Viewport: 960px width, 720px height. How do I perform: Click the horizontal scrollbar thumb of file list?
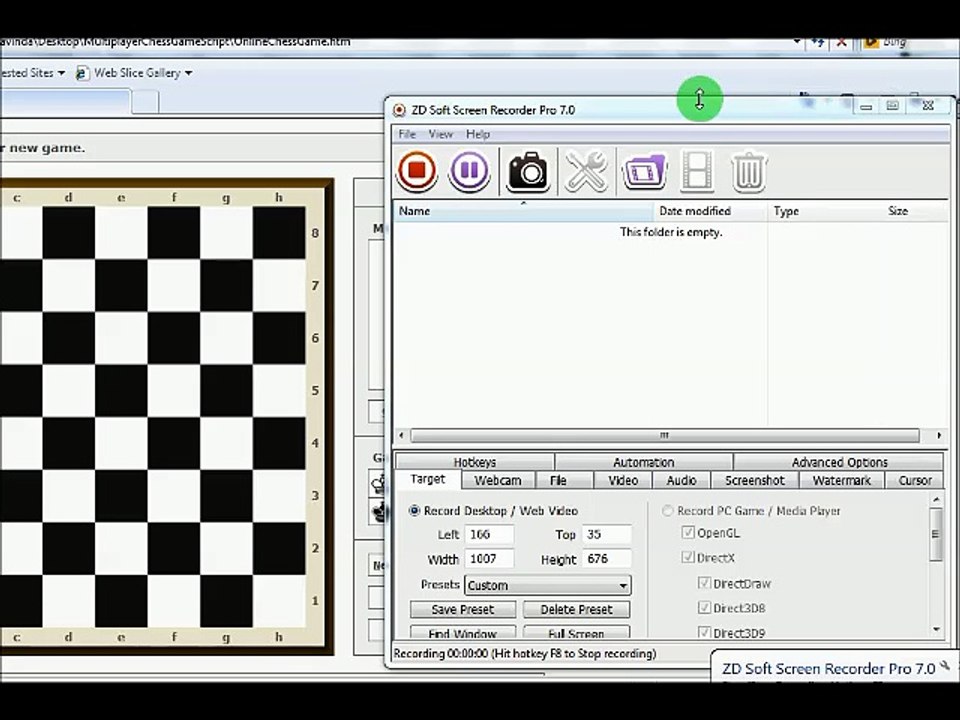click(665, 435)
